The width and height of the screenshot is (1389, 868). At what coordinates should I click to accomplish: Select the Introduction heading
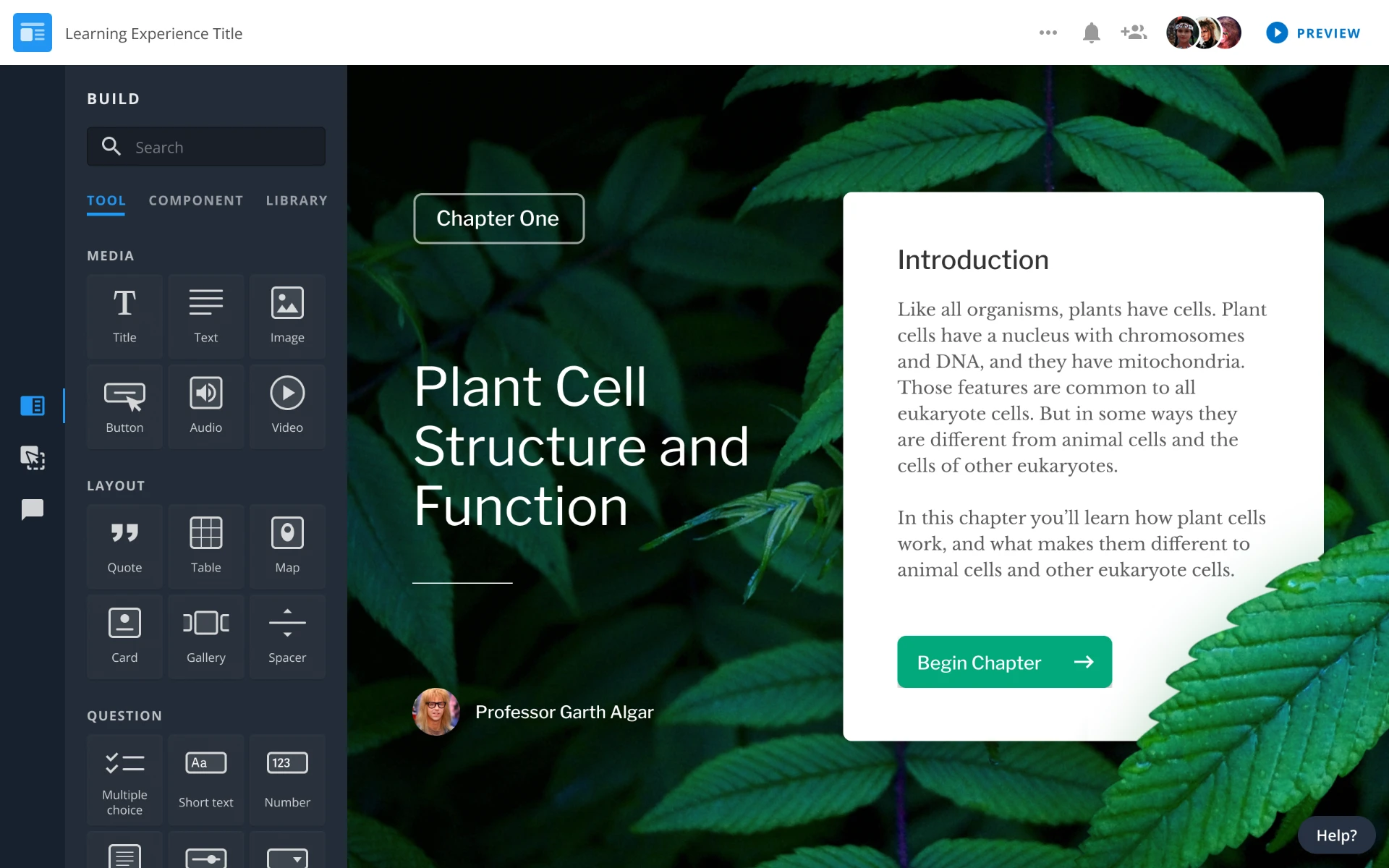click(973, 260)
